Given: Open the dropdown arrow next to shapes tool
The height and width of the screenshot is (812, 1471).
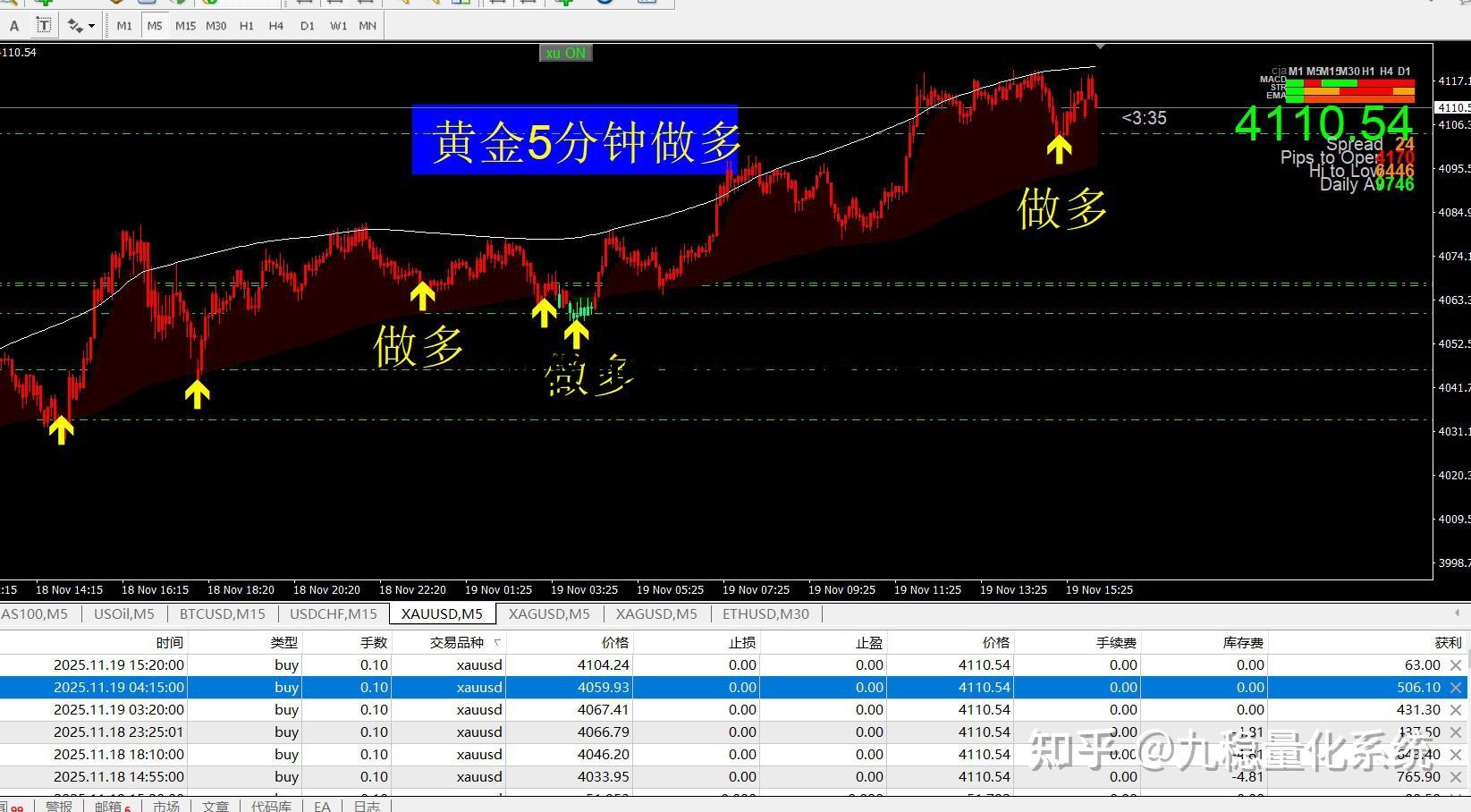Looking at the screenshot, I should (x=91, y=25).
